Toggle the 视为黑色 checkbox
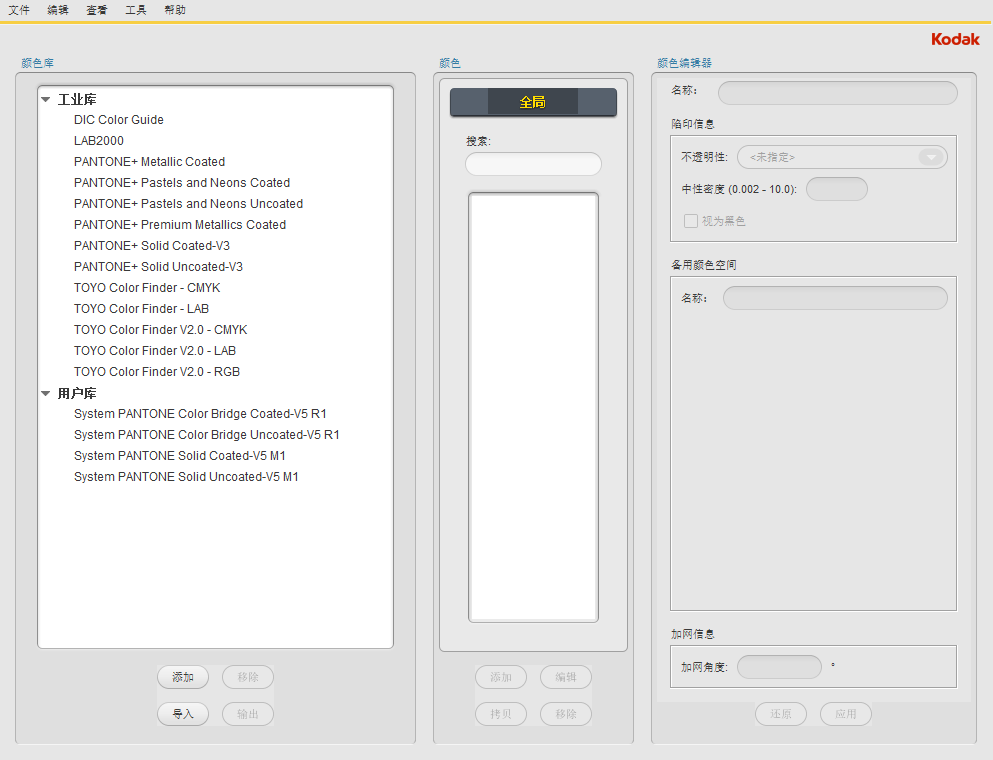 [691, 221]
